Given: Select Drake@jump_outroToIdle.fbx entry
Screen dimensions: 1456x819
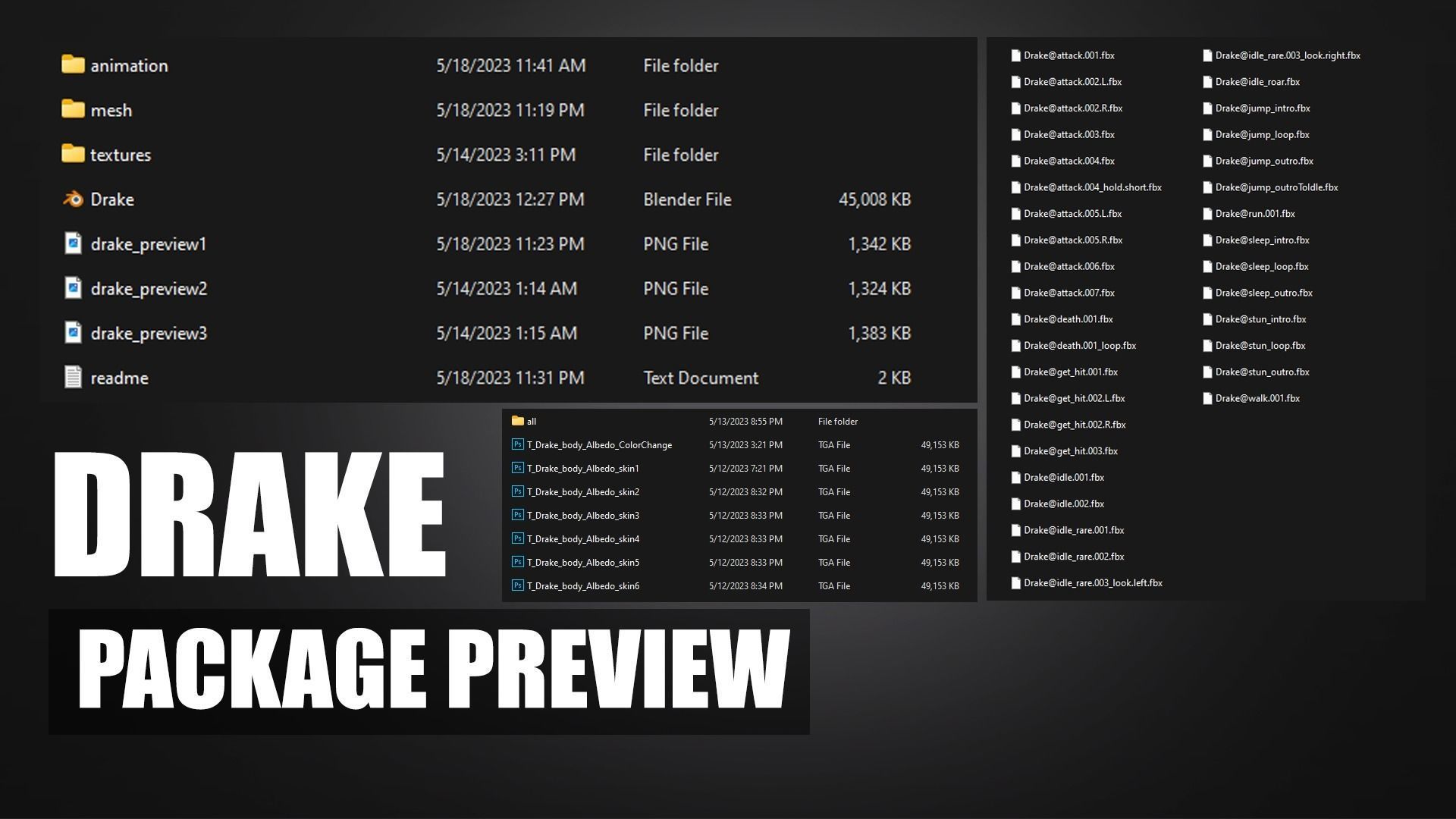Looking at the screenshot, I should click(1276, 187).
